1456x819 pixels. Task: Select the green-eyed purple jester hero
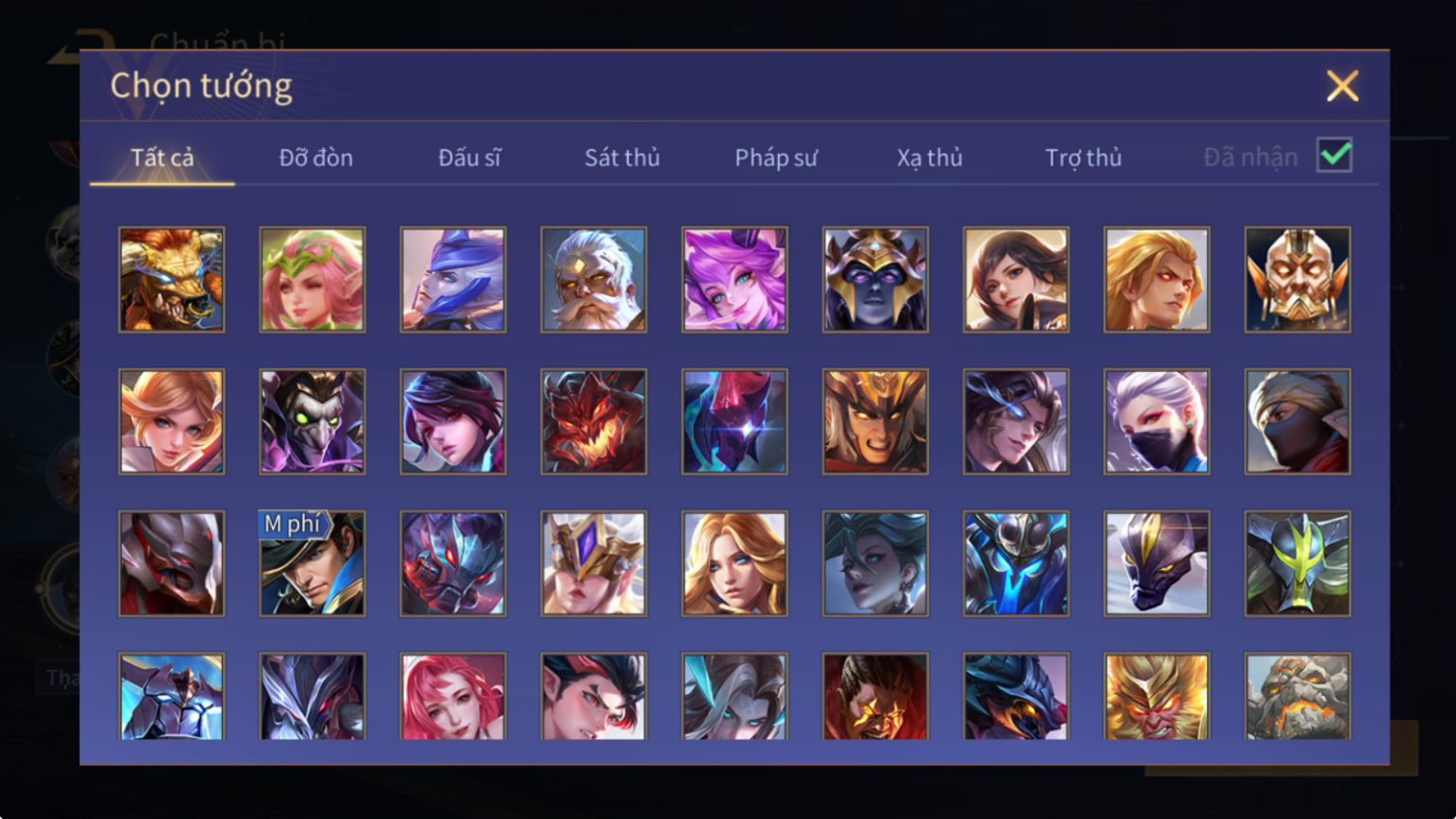(313, 421)
